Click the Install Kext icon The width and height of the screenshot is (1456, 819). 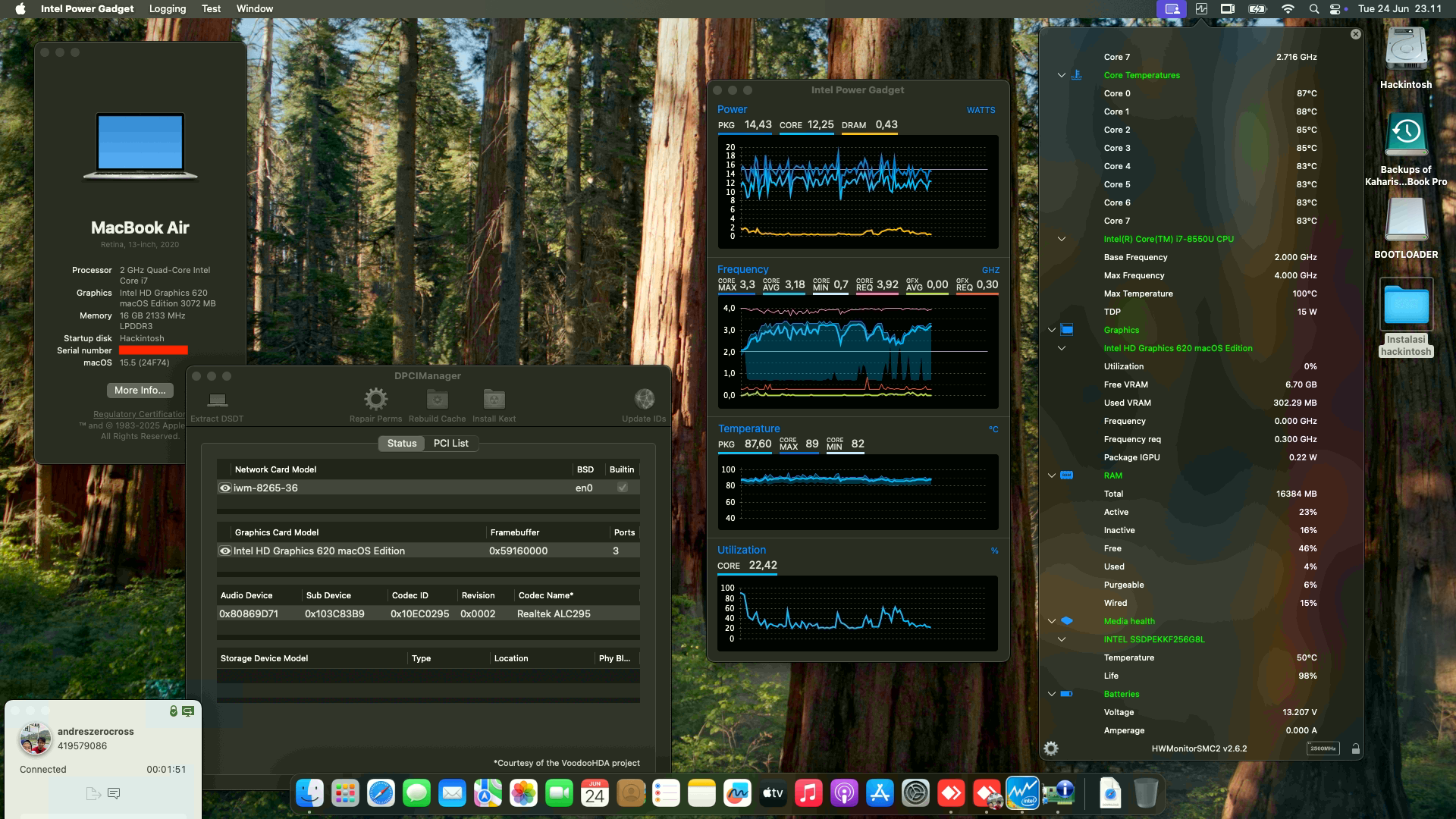tap(494, 400)
